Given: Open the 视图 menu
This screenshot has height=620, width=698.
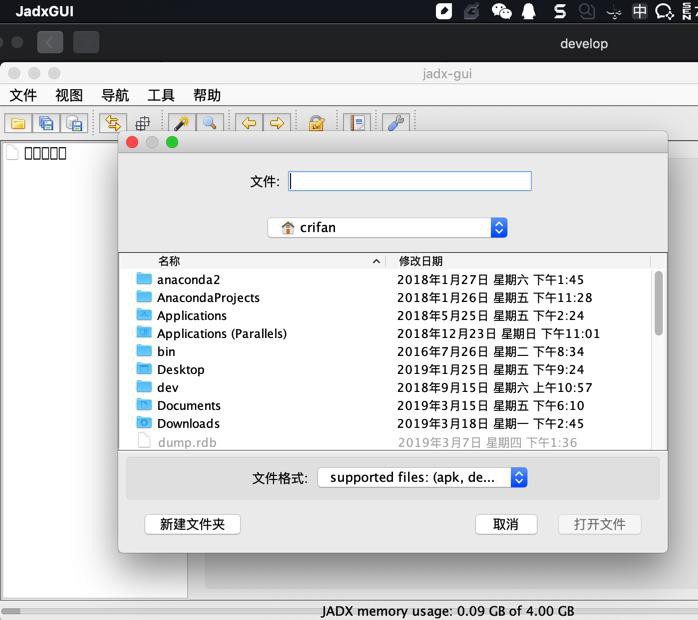Looking at the screenshot, I should 69,95.
